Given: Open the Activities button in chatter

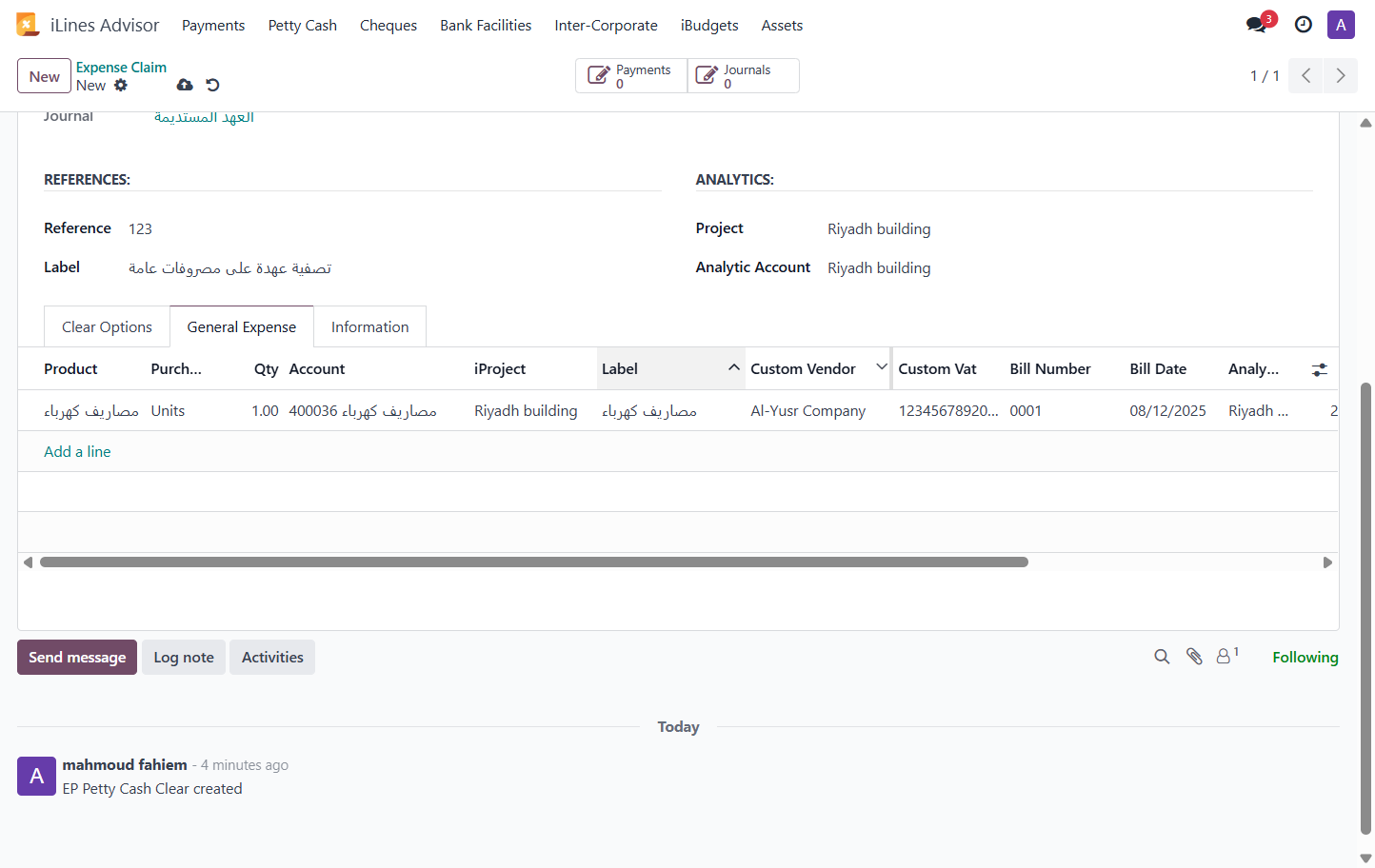Looking at the screenshot, I should click(x=272, y=658).
